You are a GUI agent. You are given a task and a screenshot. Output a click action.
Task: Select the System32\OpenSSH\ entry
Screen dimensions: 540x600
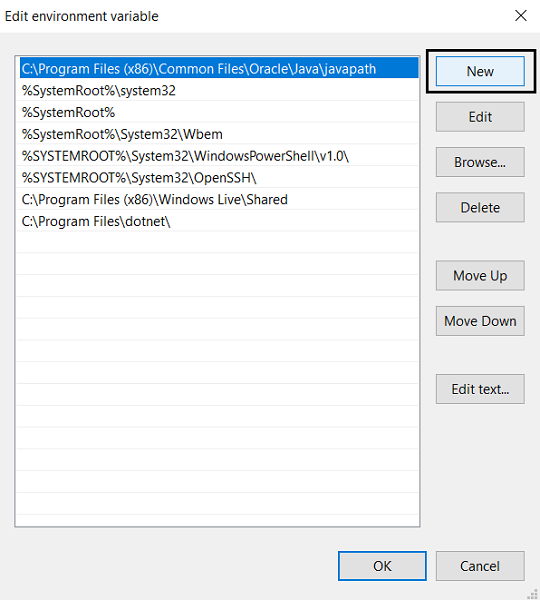coord(219,178)
